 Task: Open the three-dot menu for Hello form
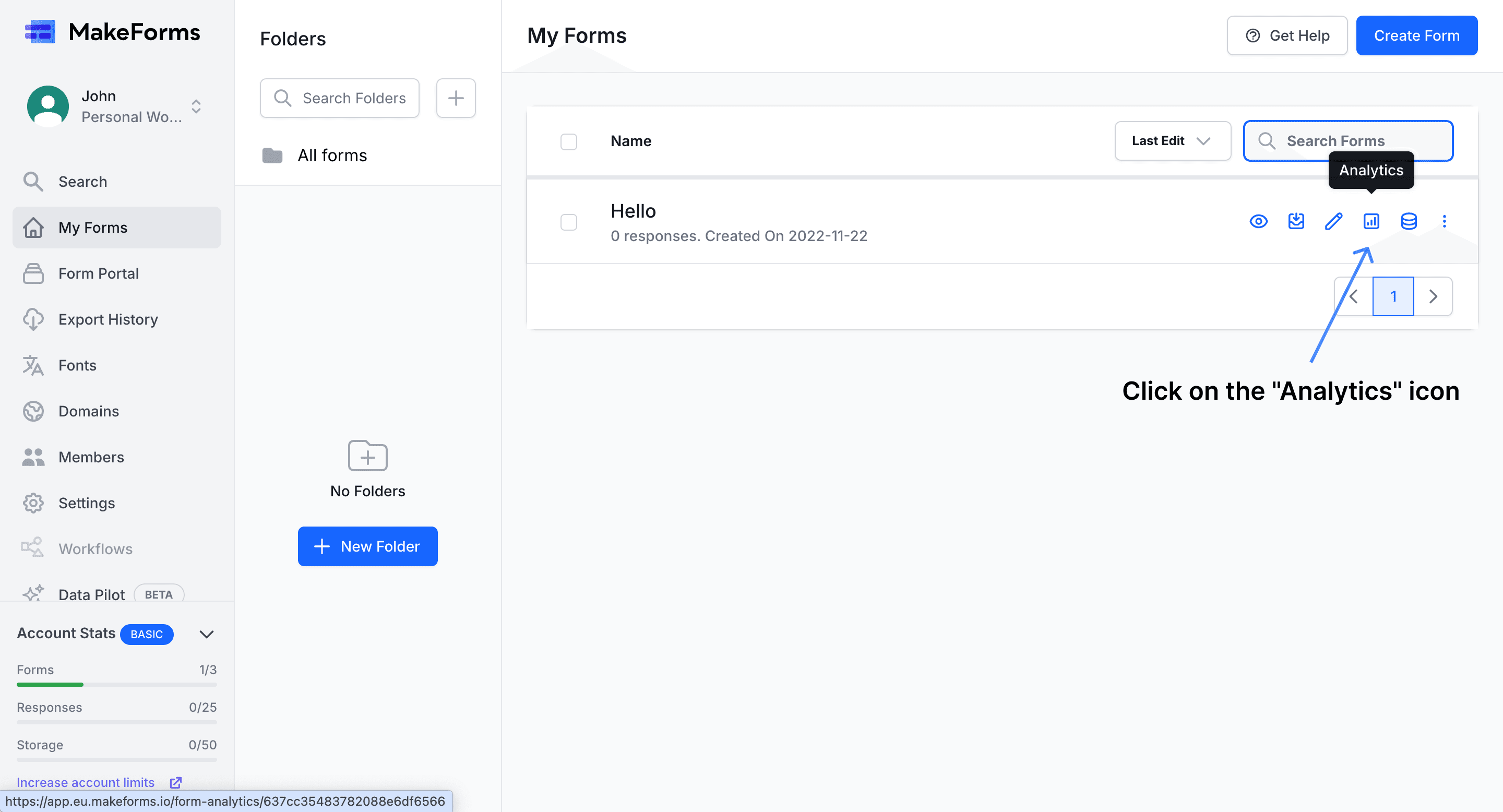[1445, 221]
